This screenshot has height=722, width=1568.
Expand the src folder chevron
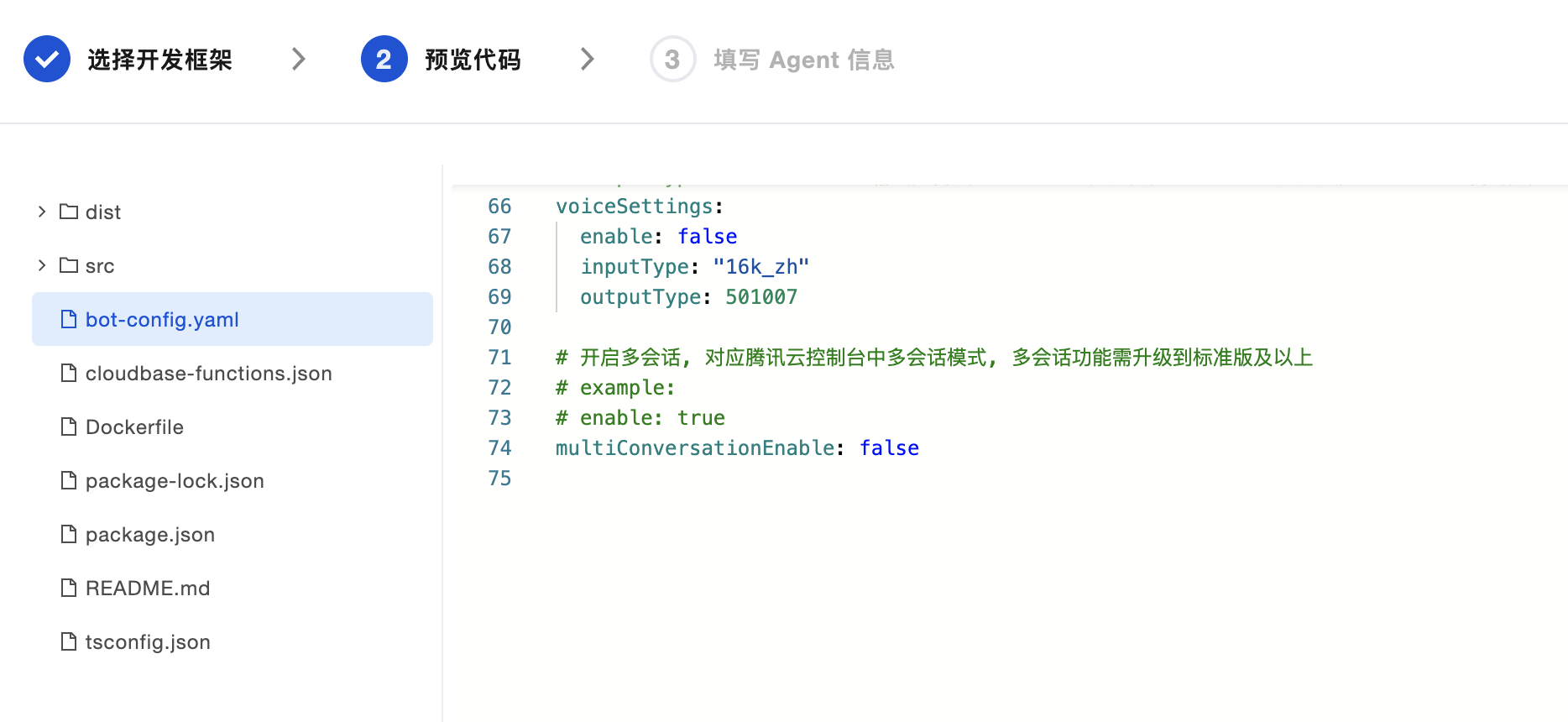pos(42,265)
